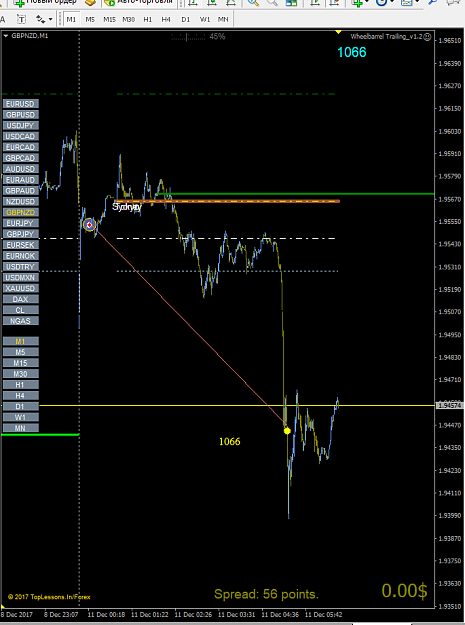Viewport: 465px width, 625px height.
Task: Click the New Order button in toolbar
Action: [x=45, y=2]
